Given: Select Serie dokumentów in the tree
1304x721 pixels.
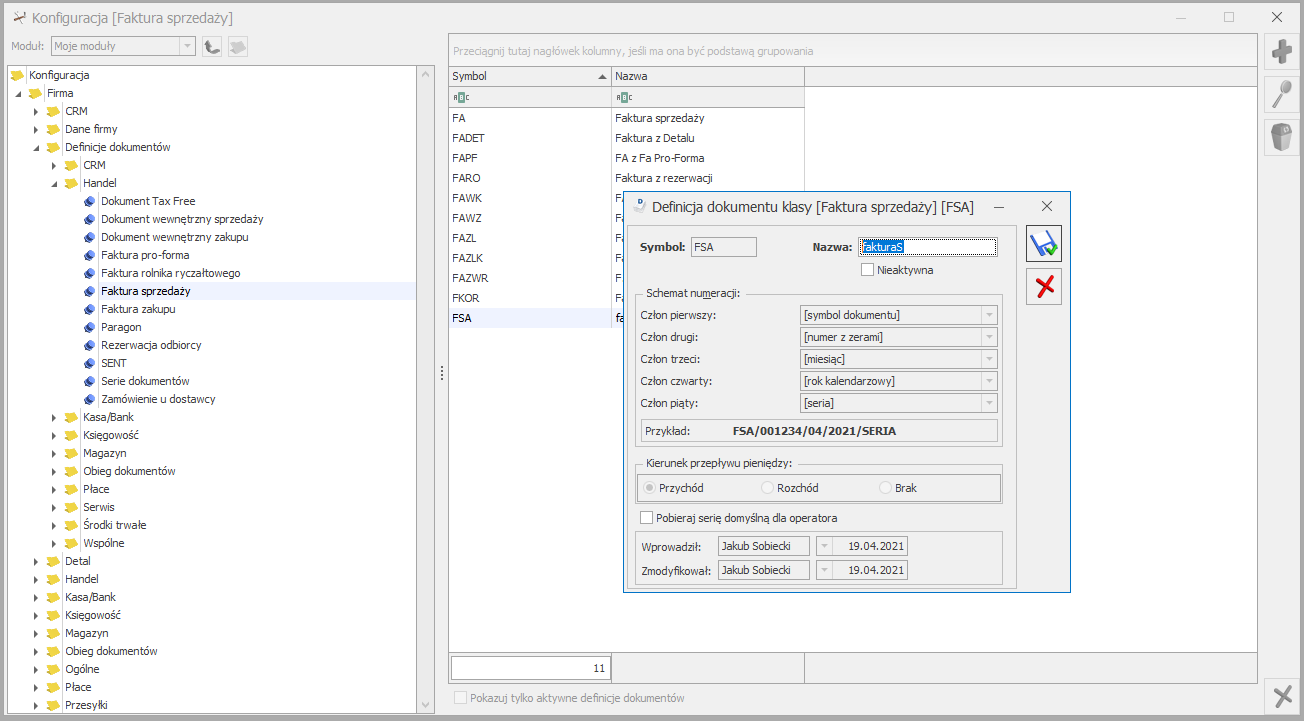Looking at the screenshot, I should point(145,381).
